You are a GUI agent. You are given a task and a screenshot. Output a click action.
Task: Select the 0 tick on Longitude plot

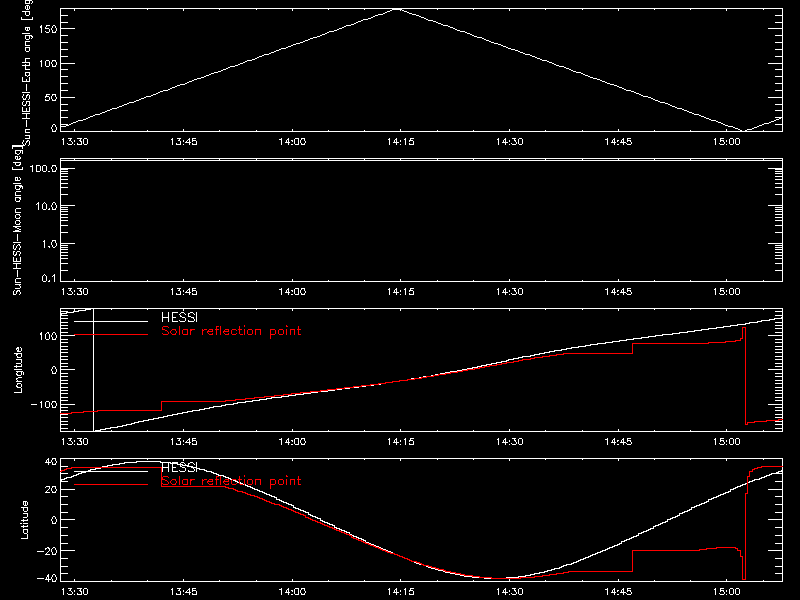(x=54, y=370)
